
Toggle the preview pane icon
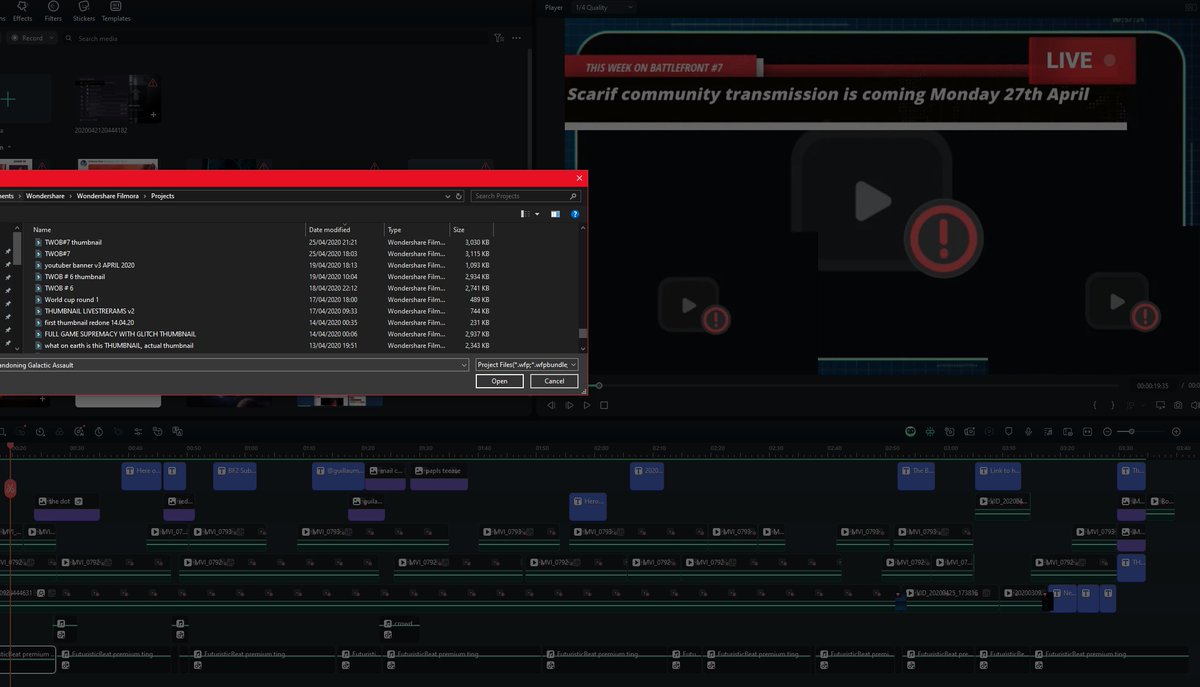556,214
